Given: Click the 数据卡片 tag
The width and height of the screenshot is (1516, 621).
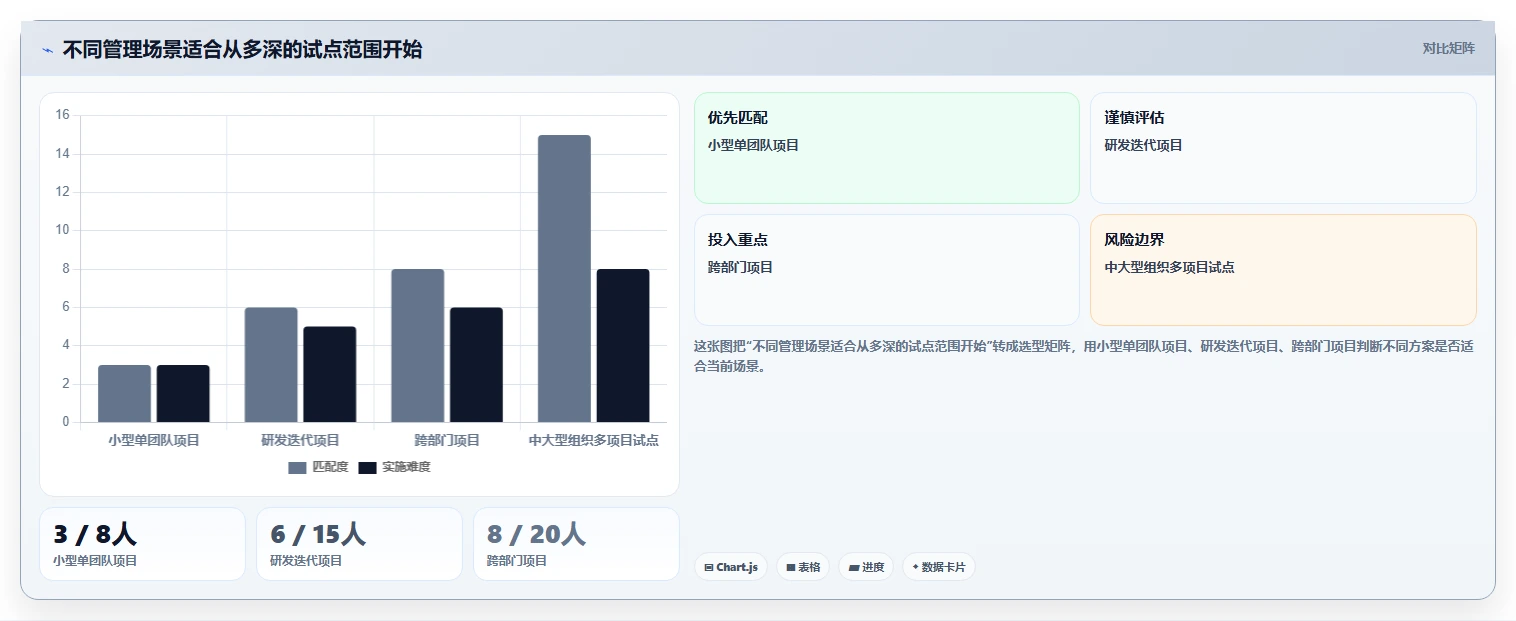Looking at the screenshot, I should tap(938, 567).
